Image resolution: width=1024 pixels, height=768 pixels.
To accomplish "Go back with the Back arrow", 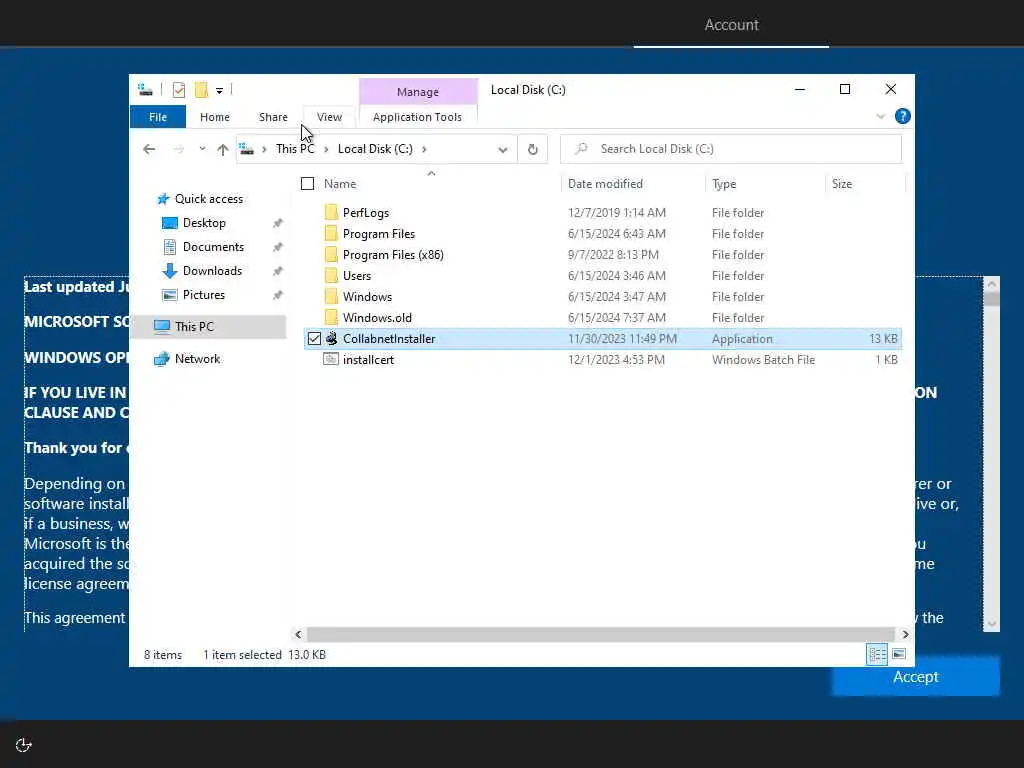I will [150, 149].
